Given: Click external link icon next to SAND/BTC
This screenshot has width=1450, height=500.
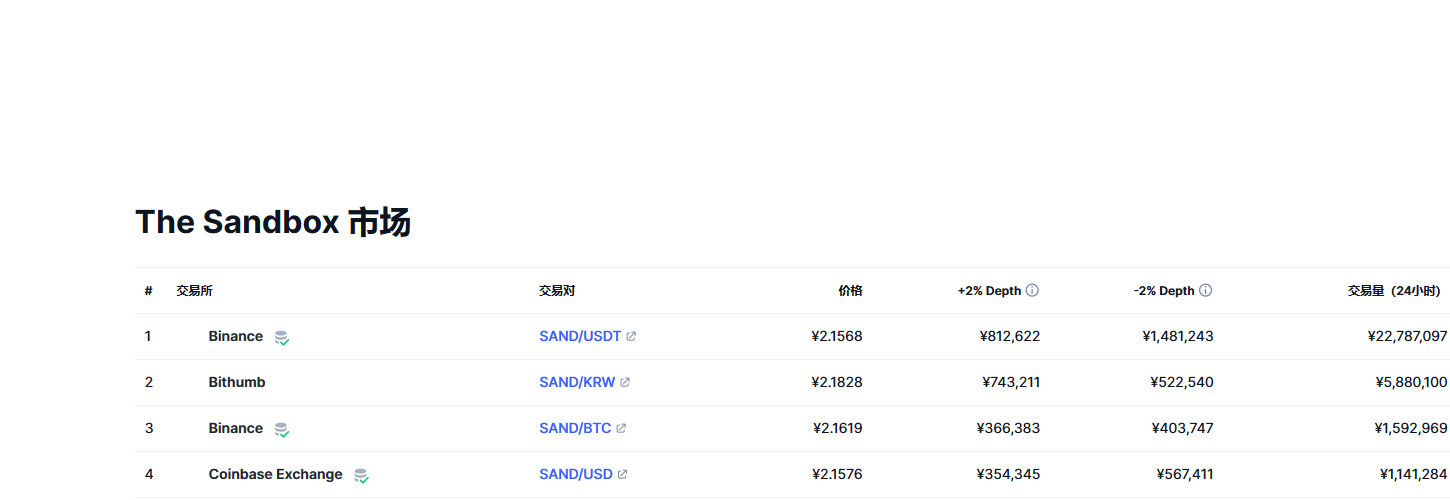Looking at the screenshot, I should [x=621, y=429].
